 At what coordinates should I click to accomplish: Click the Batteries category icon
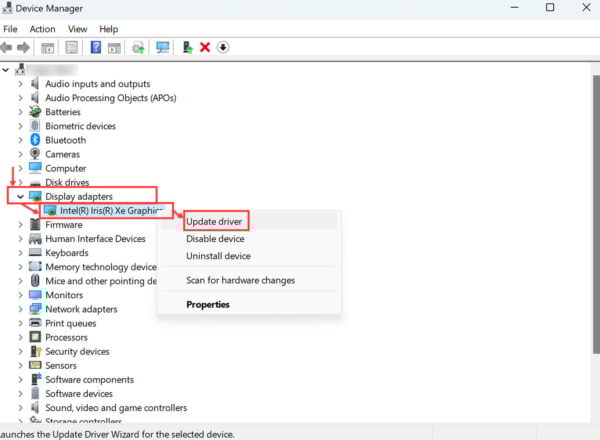[x=35, y=112]
